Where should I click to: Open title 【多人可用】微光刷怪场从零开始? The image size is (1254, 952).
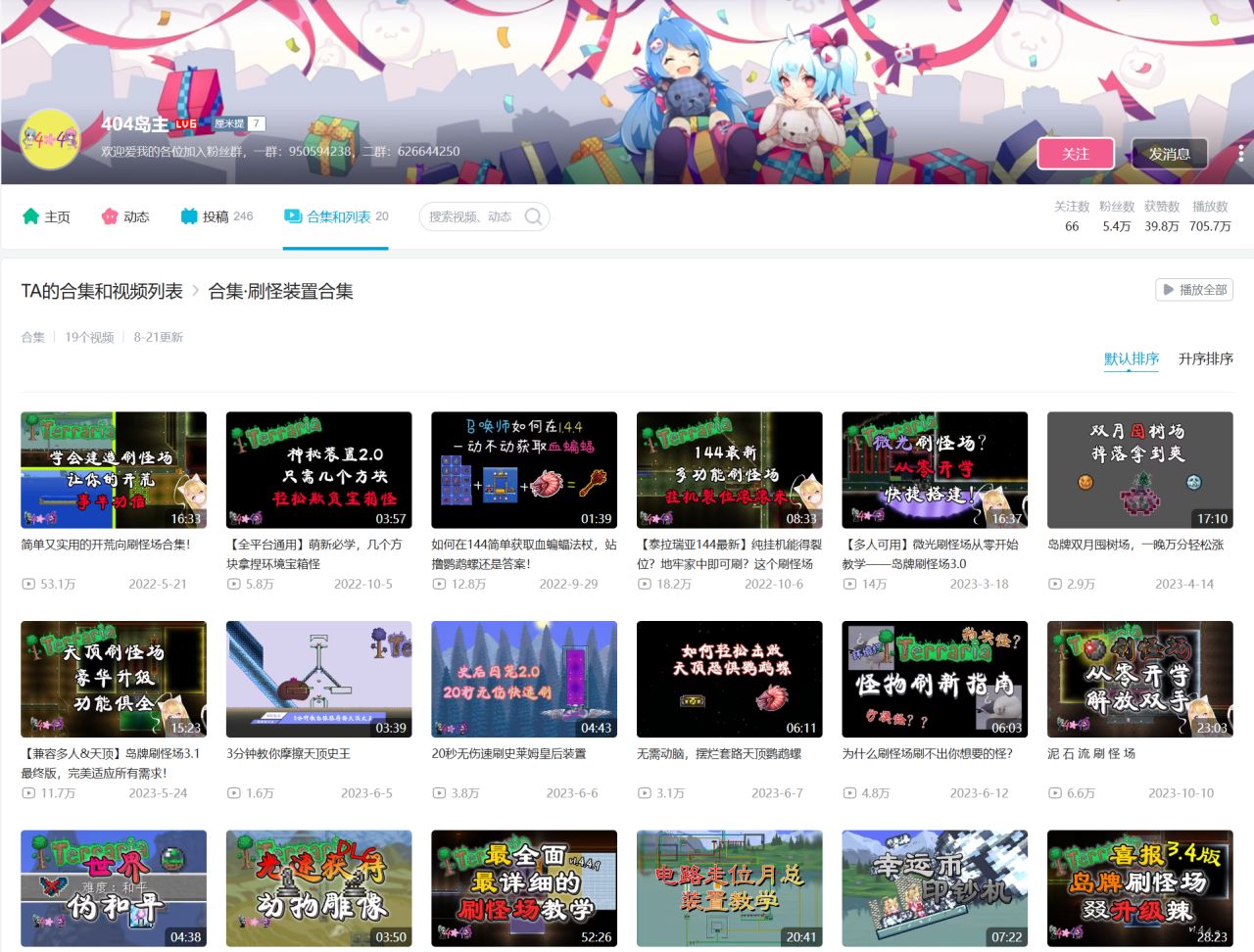[931, 554]
